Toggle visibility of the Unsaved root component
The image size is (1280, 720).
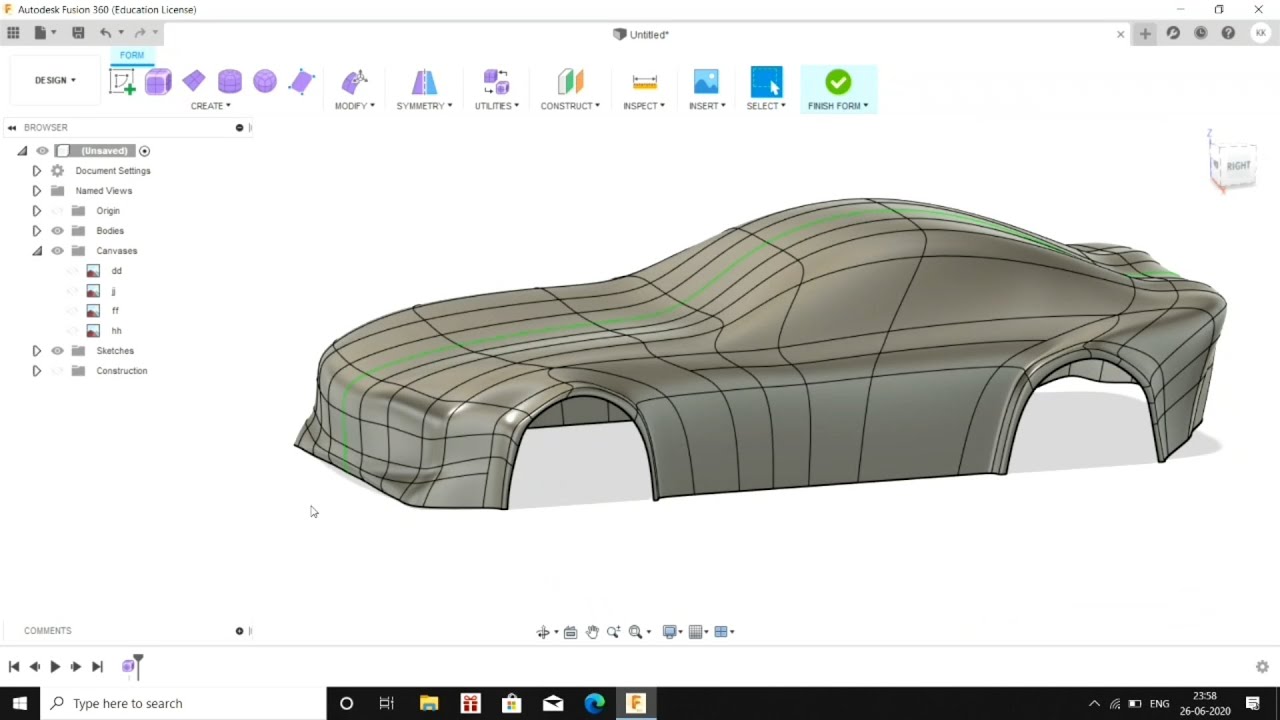(x=42, y=151)
